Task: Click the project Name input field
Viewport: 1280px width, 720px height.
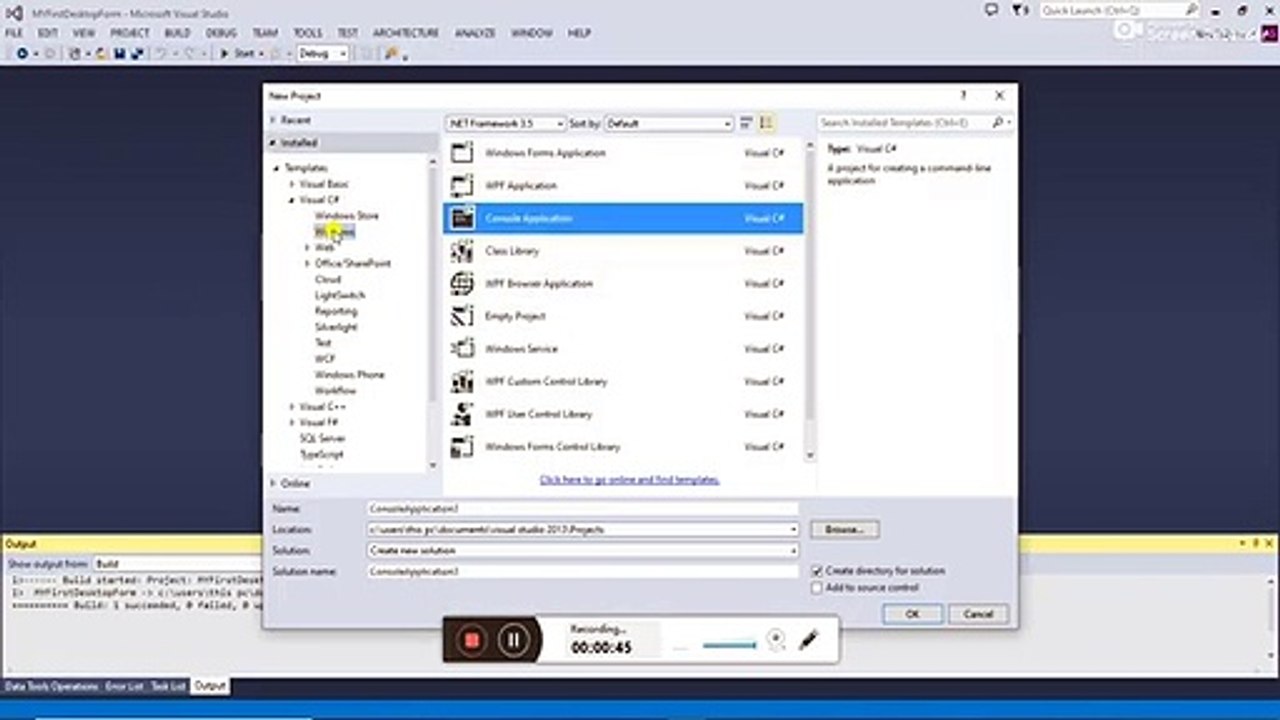Action: [583, 508]
